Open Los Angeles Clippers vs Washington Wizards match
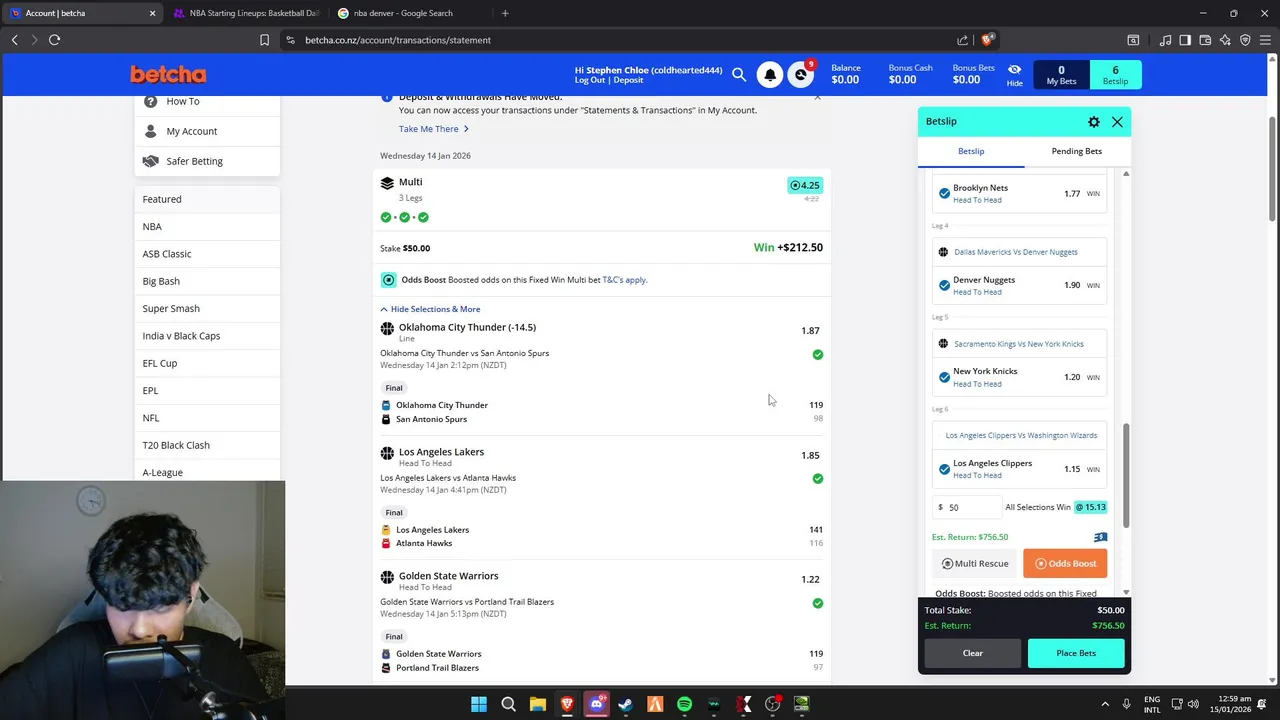The height and width of the screenshot is (720, 1280). point(1021,436)
